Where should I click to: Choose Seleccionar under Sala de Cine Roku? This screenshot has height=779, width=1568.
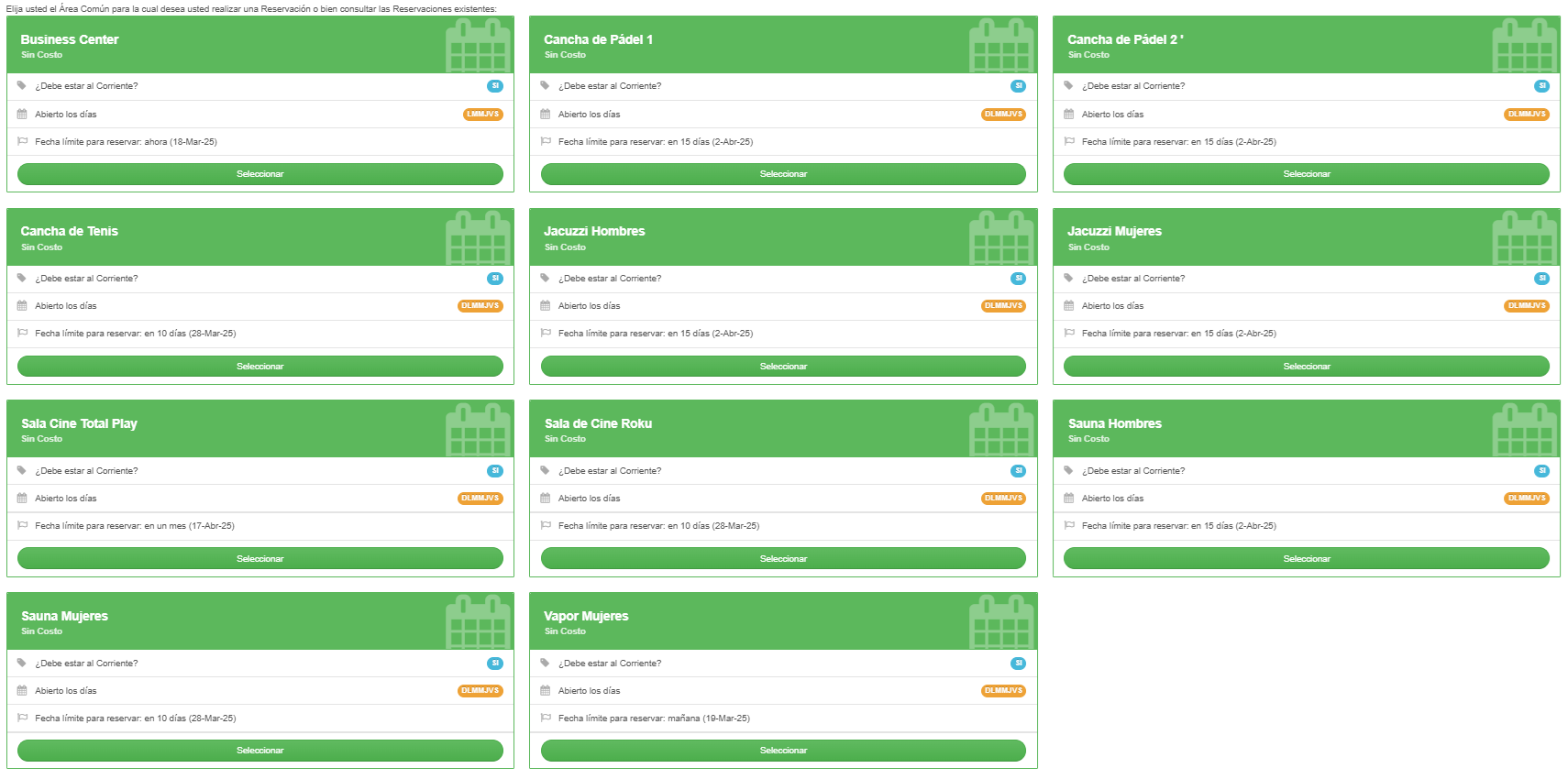(783, 558)
